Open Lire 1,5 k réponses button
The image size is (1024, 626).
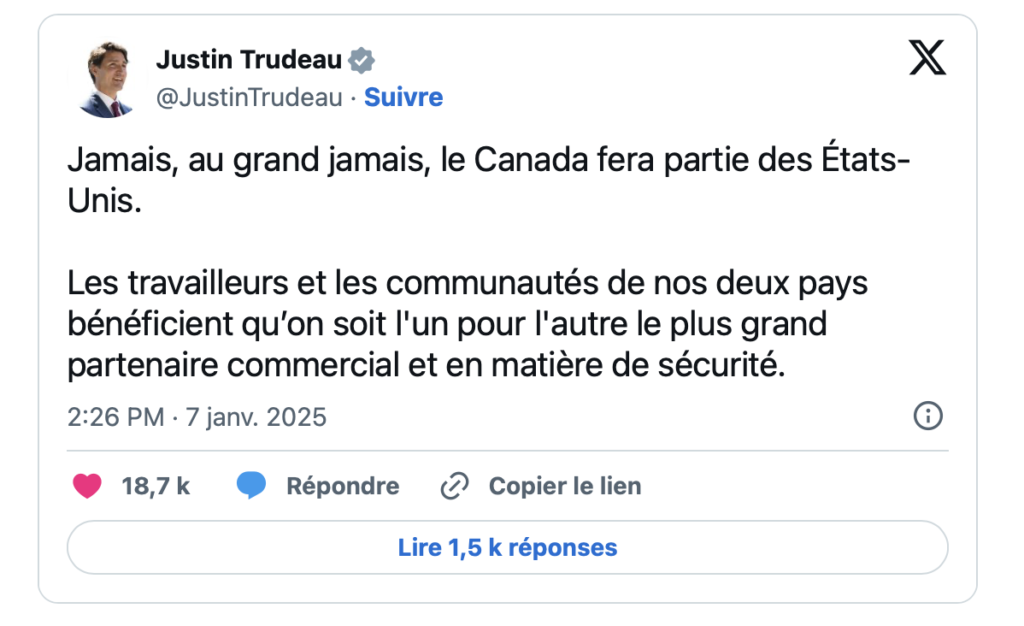[x=507, y=548]
